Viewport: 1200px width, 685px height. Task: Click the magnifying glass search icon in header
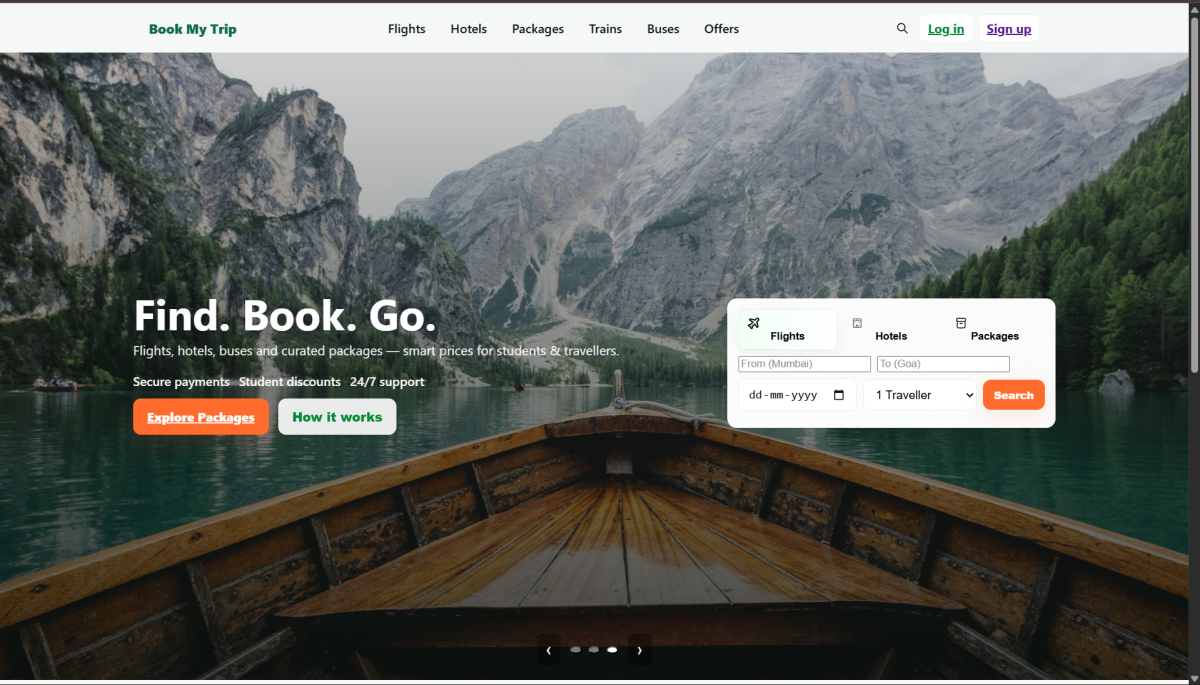coord(902,29)
